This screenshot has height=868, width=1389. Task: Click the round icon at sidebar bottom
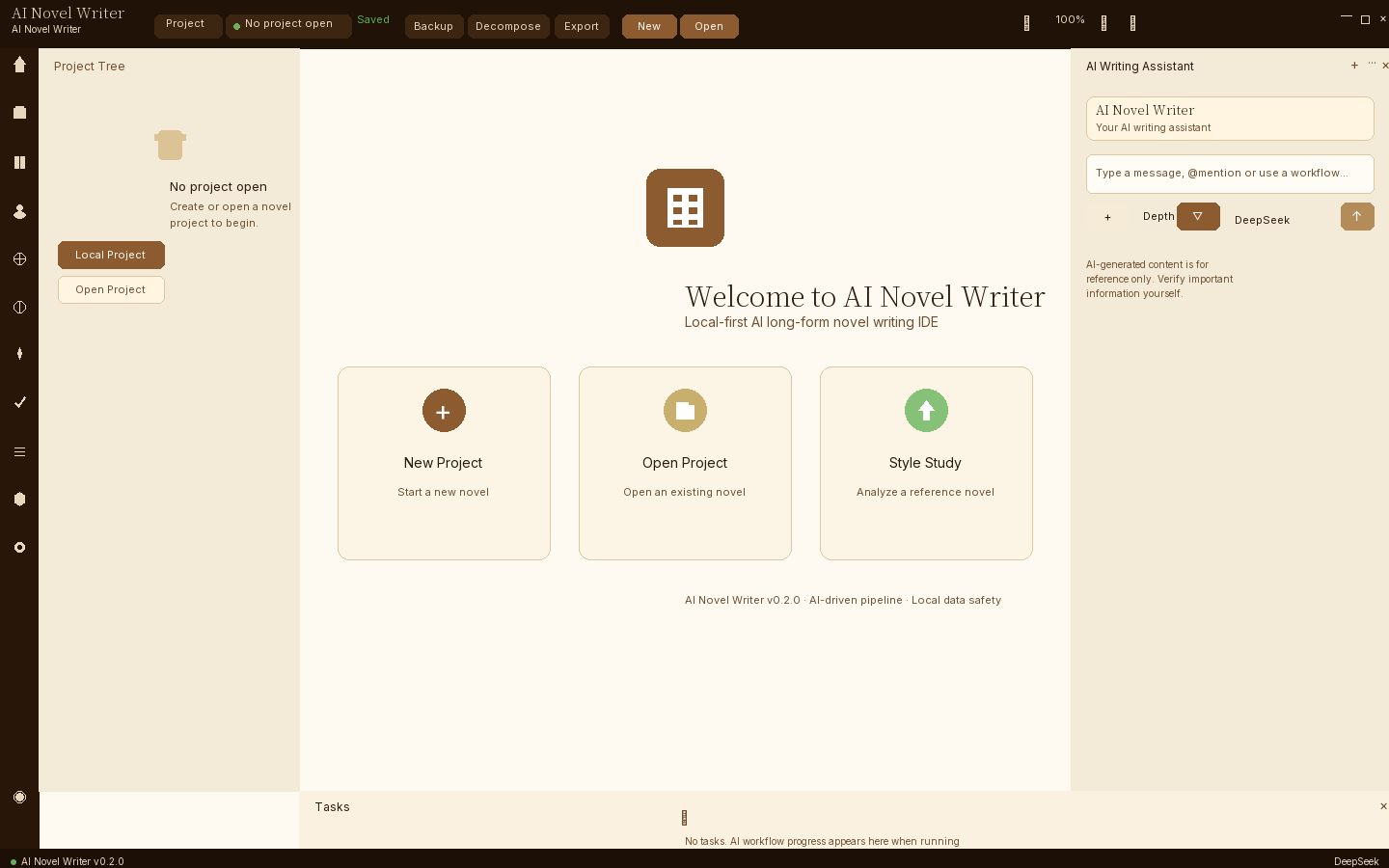[19, 797]
